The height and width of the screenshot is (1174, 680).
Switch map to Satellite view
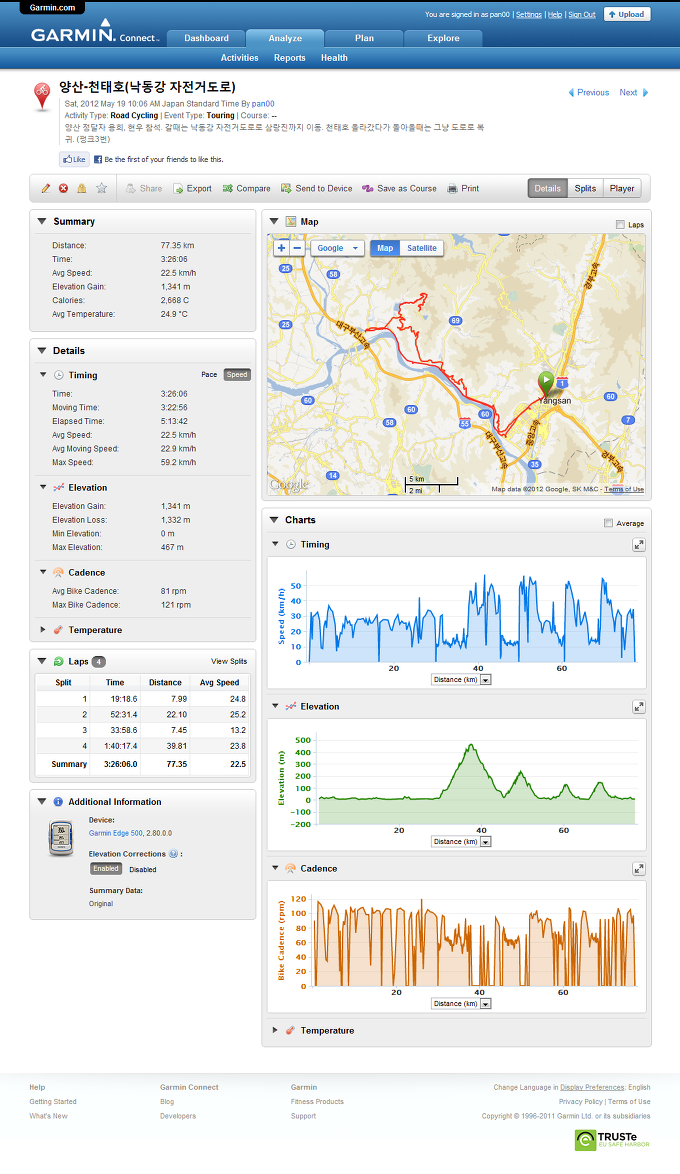pos(422,248)
